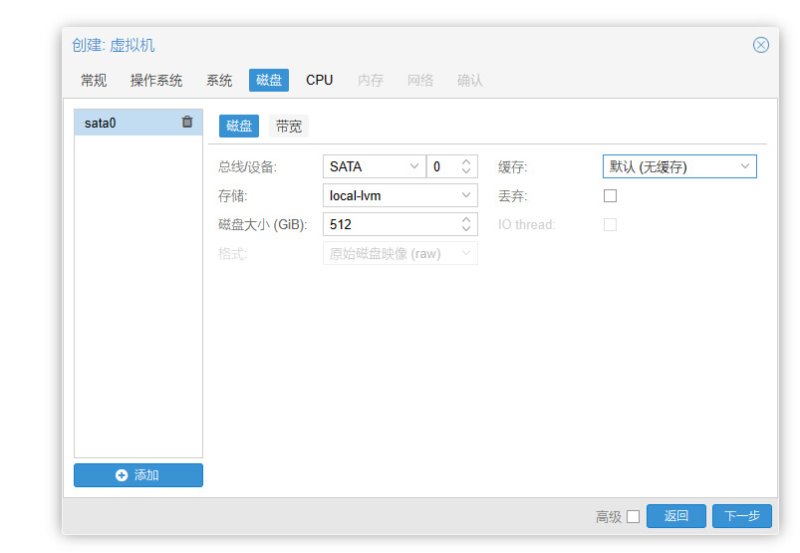Open the 系统 tab

(x=219, y=80)
